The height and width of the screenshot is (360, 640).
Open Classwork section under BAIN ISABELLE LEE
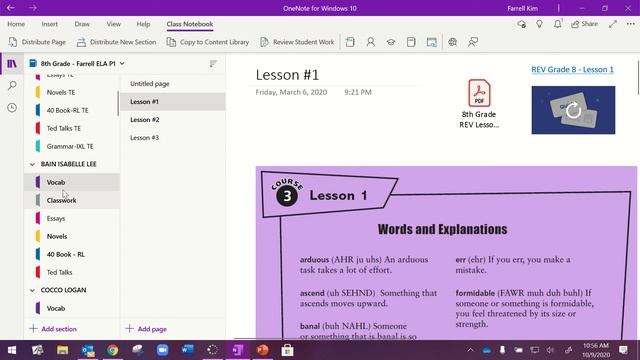coord(72,200)
